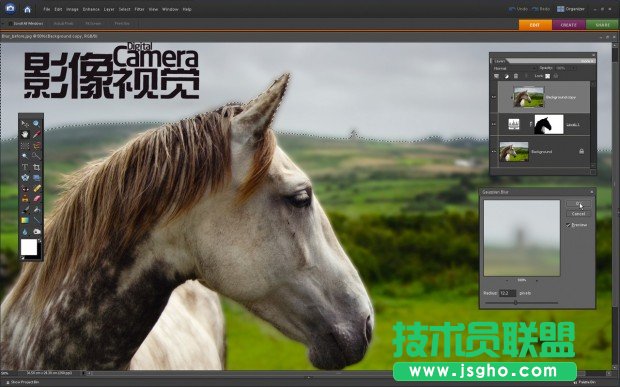620x387 pixels.
Task: Select the Gradient tool
Action: 25,220
